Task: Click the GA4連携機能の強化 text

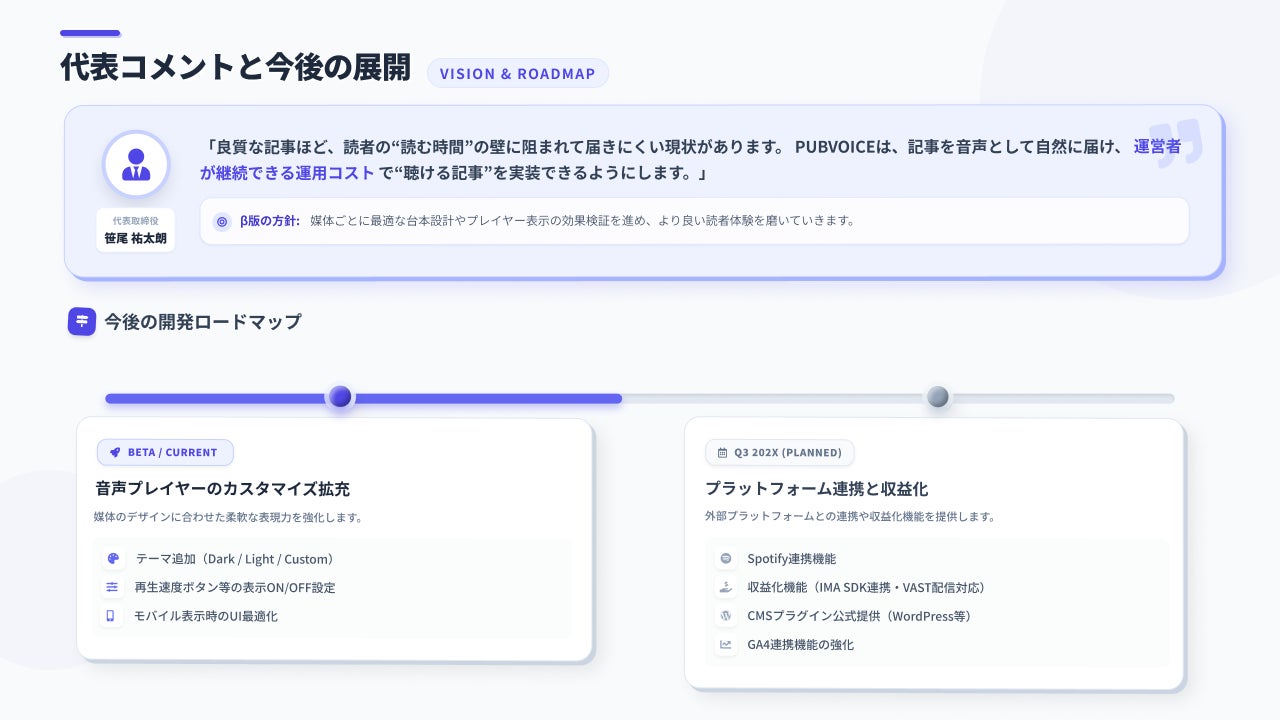Action: point(801,645)
